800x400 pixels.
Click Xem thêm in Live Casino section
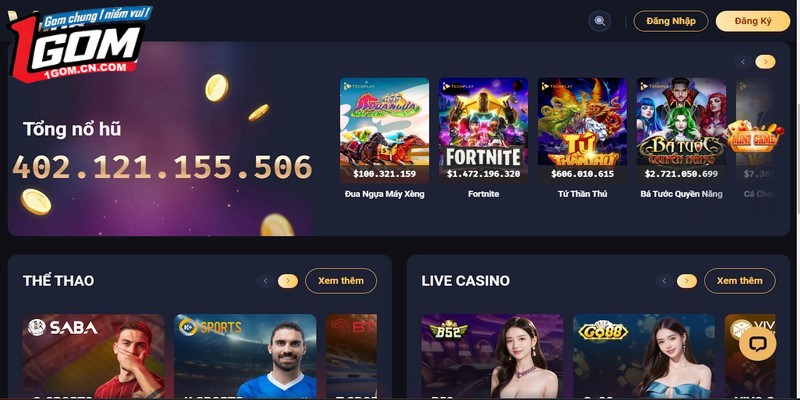739,281
